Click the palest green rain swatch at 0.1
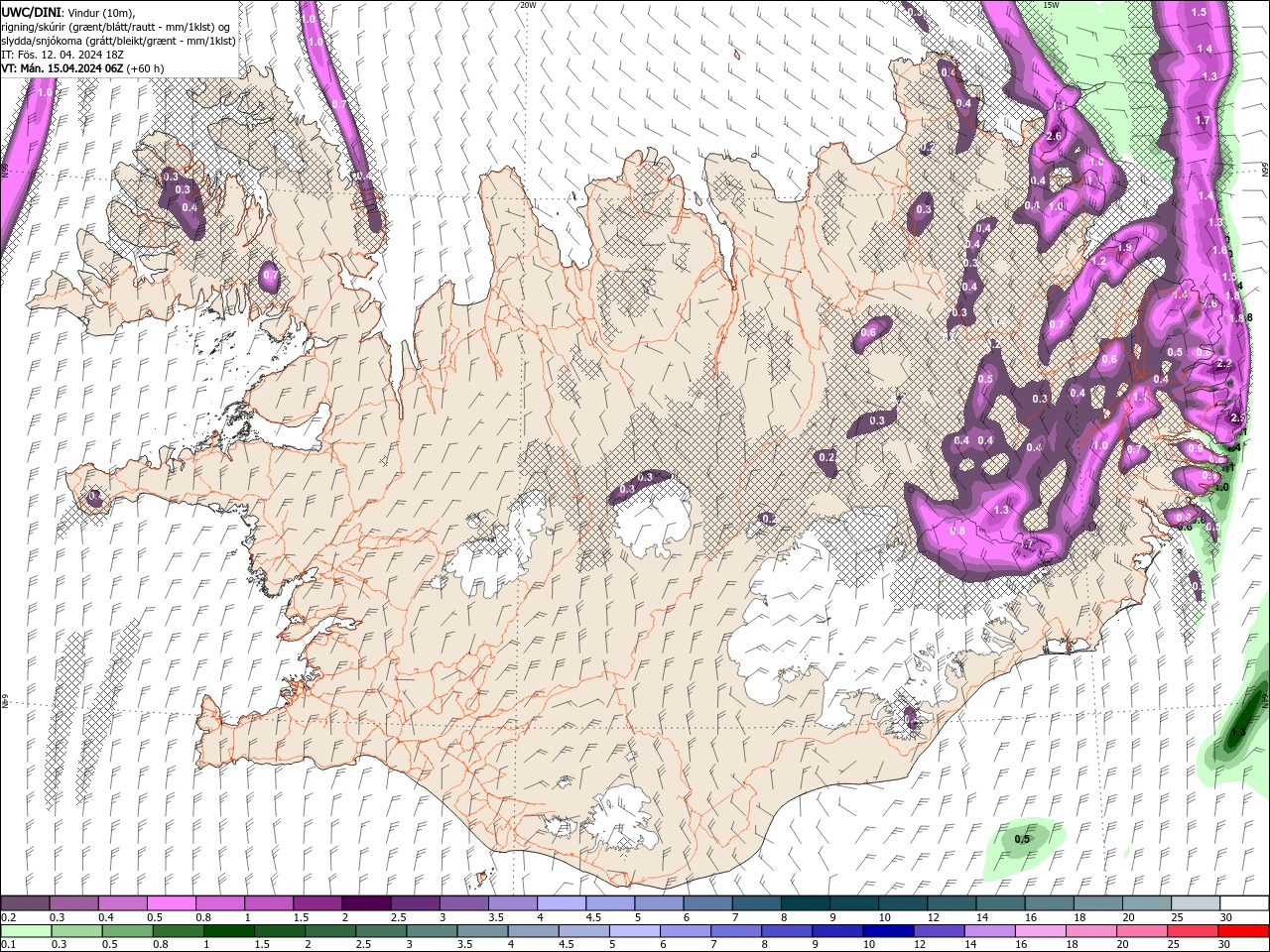This screenshot has width=1270, height=952. point(27,931)
